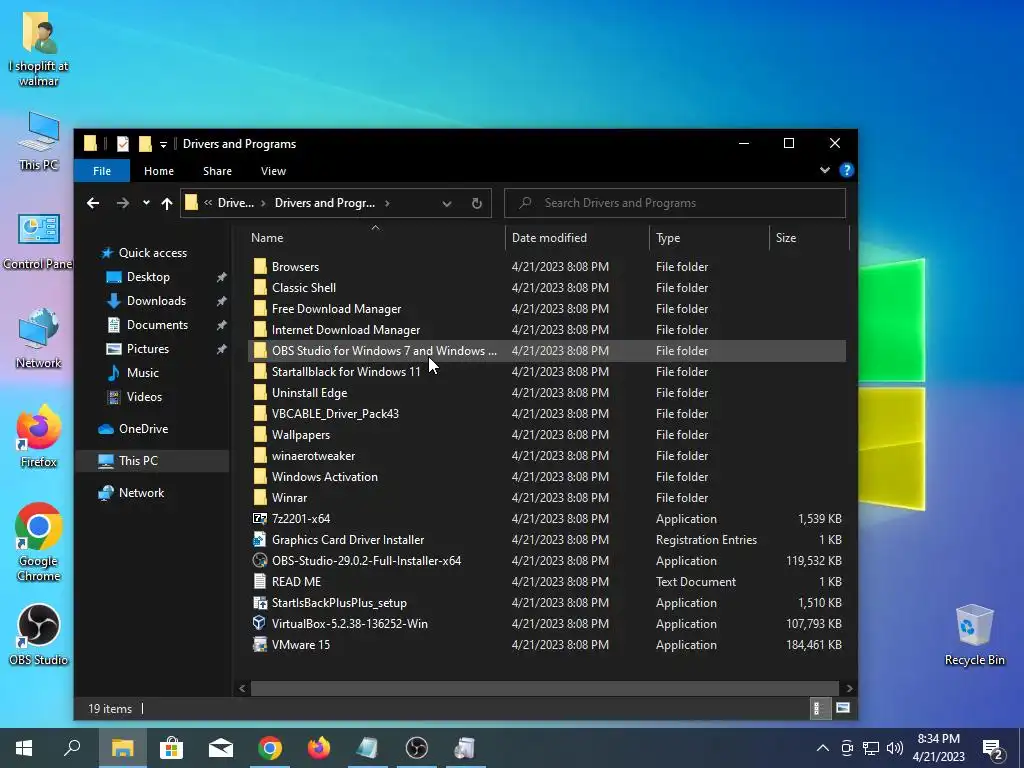This screenshot has width=1024, height=768.
Task: Select the Free Download Manager folder
Action: point(336,308)
